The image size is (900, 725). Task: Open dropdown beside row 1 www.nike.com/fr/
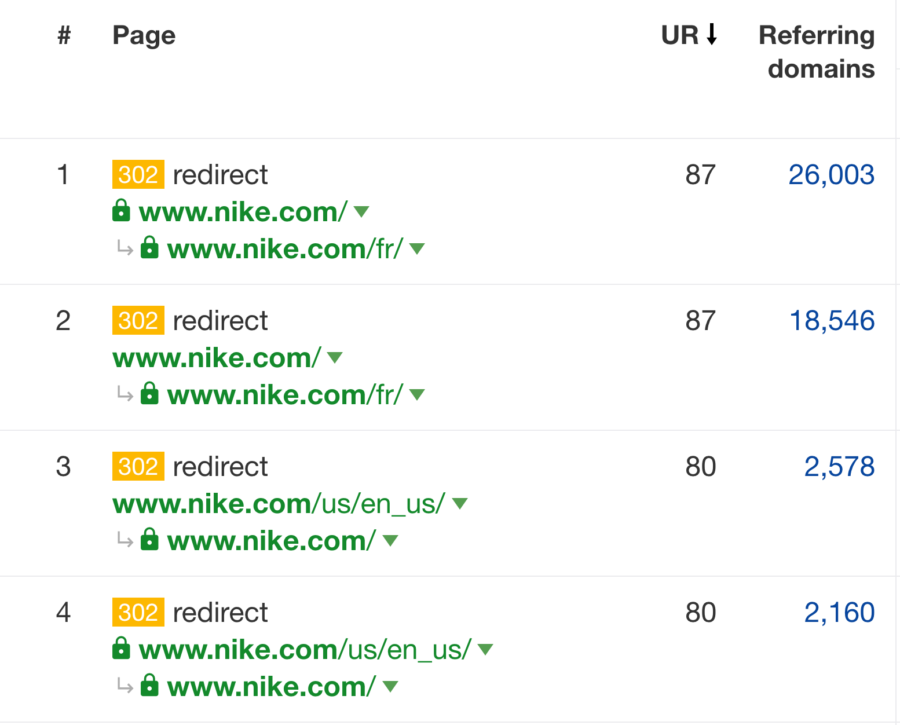pyautogui.click(x=417, y=249)
